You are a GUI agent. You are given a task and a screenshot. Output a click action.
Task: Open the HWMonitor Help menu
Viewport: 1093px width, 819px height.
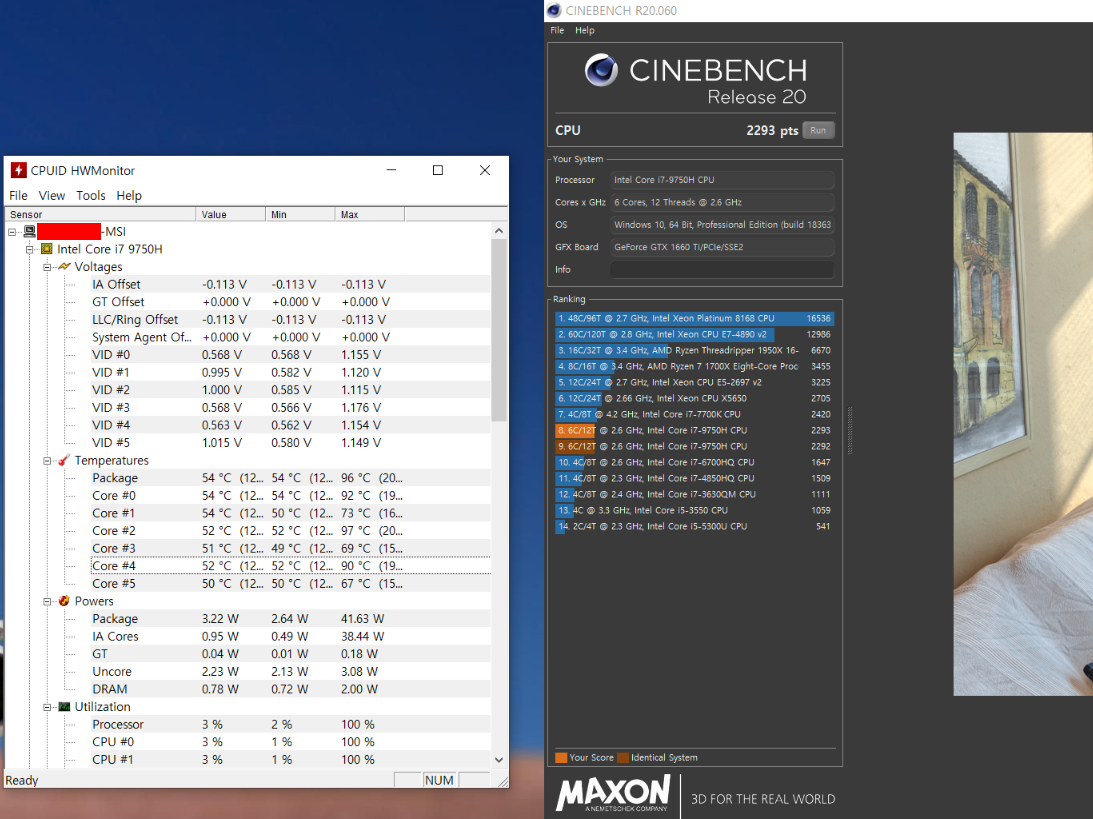click(x=129, y=195)
